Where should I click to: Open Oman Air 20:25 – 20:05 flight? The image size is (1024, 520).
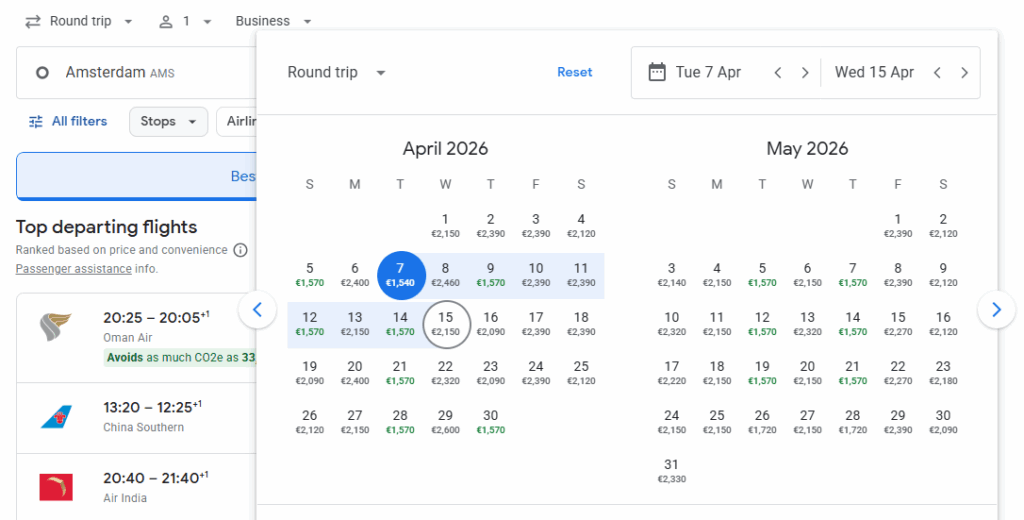click(x=136, y=338)
